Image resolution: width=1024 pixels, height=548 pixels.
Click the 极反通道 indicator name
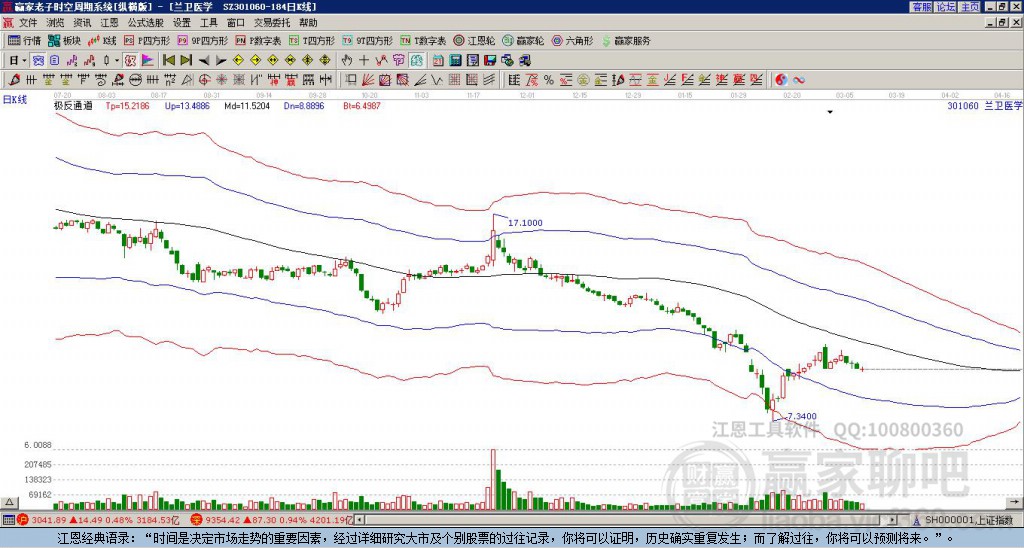point(73,105)
